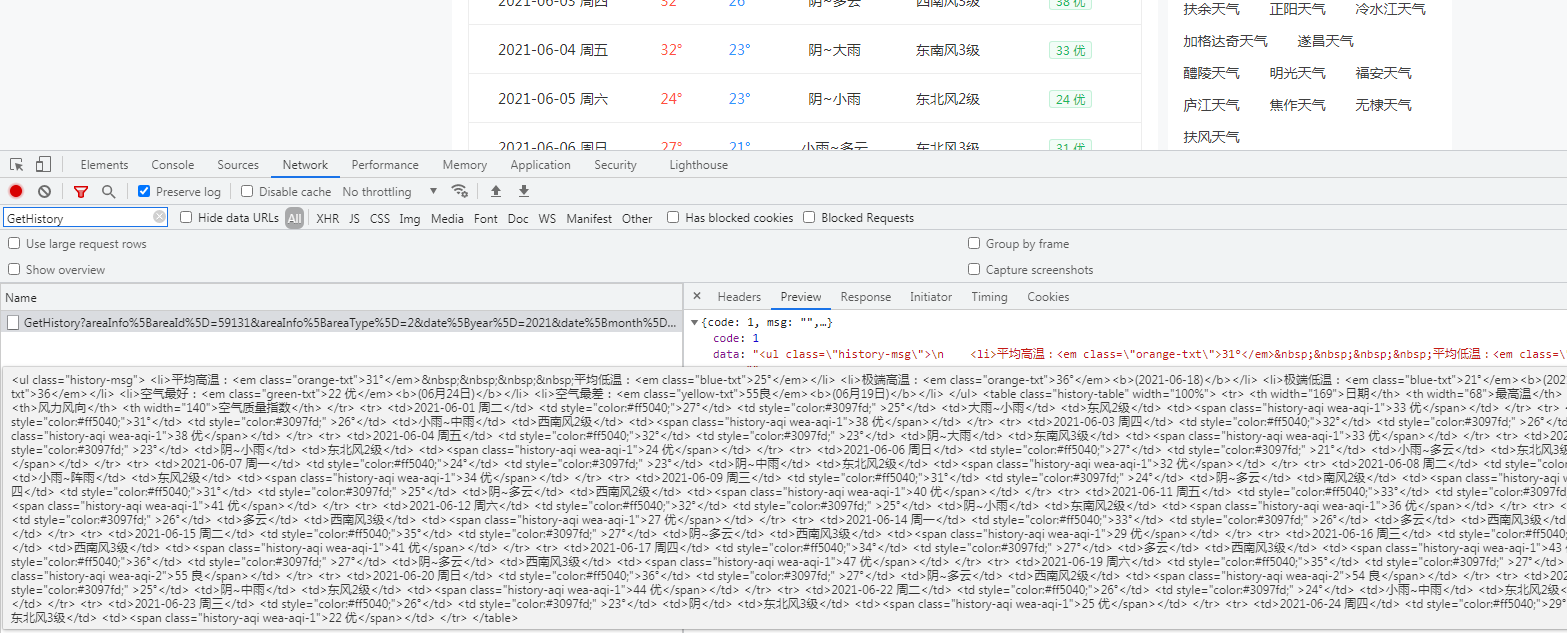Open the Lighthouse panel
This screenshot has width=1567, height=633.
point(699,165)
